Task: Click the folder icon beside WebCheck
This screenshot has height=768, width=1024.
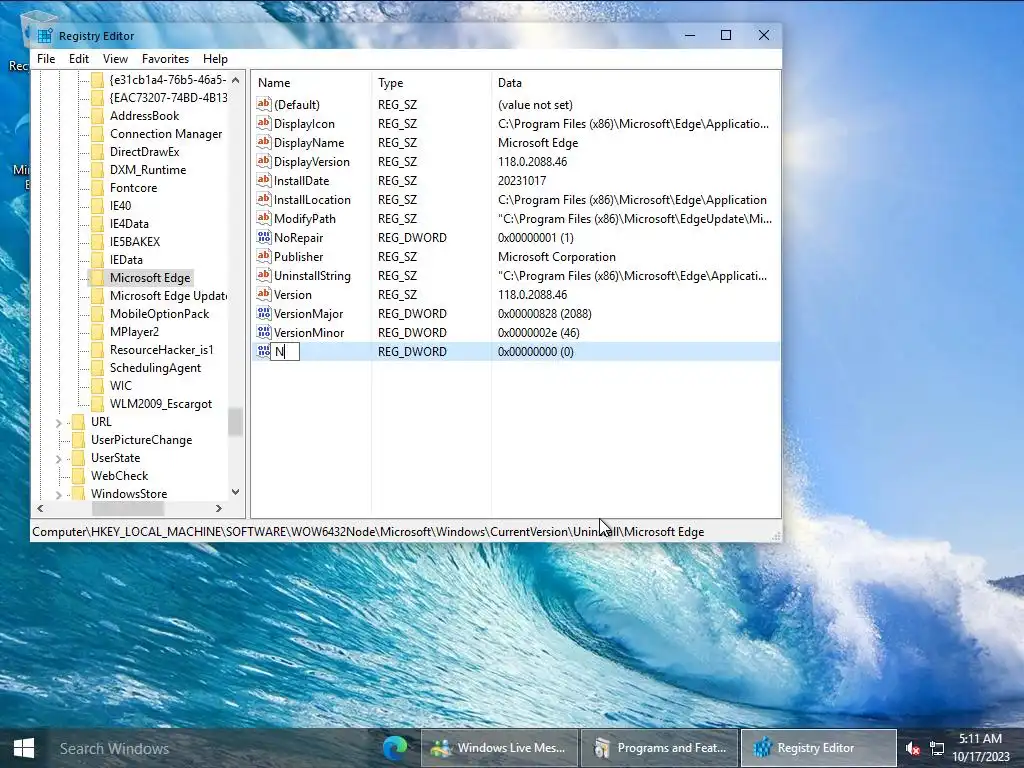Action: 78,475
